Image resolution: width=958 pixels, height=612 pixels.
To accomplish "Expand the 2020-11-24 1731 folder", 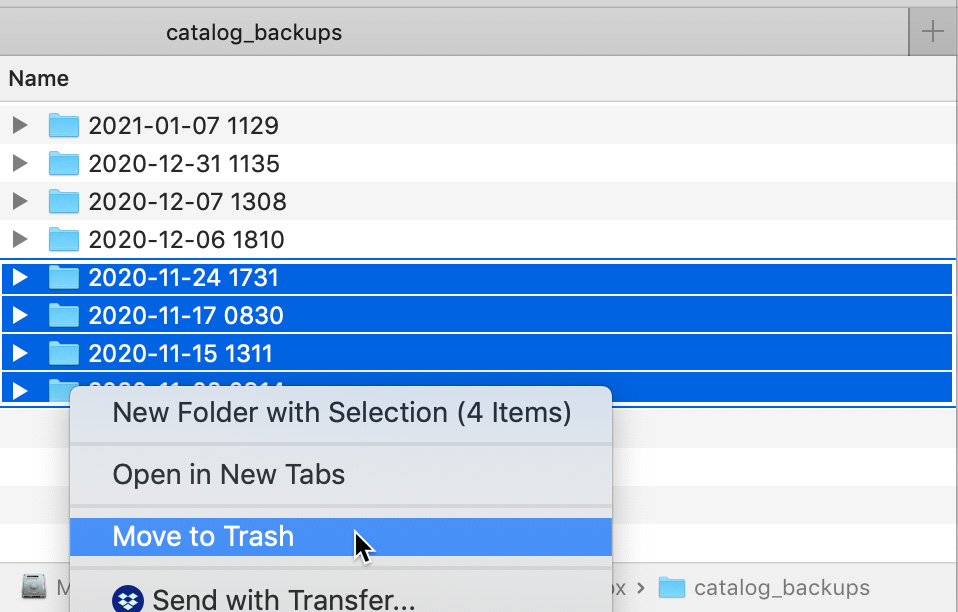I will coord(19,278).
